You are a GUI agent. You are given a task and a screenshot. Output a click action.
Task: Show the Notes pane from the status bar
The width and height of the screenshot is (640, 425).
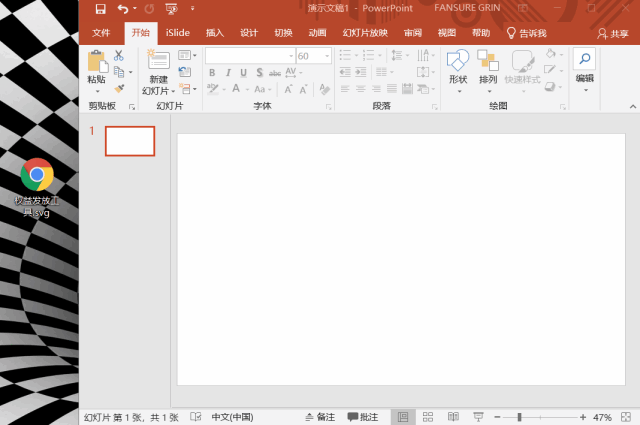[320, 416]
